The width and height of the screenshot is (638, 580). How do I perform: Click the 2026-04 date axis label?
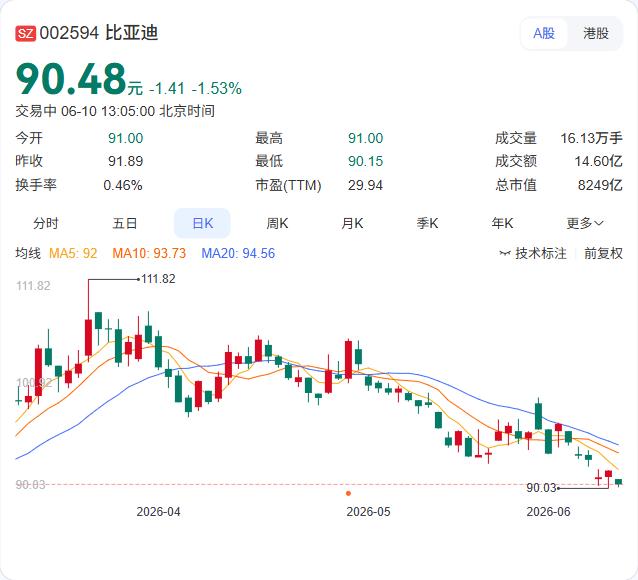158,512
